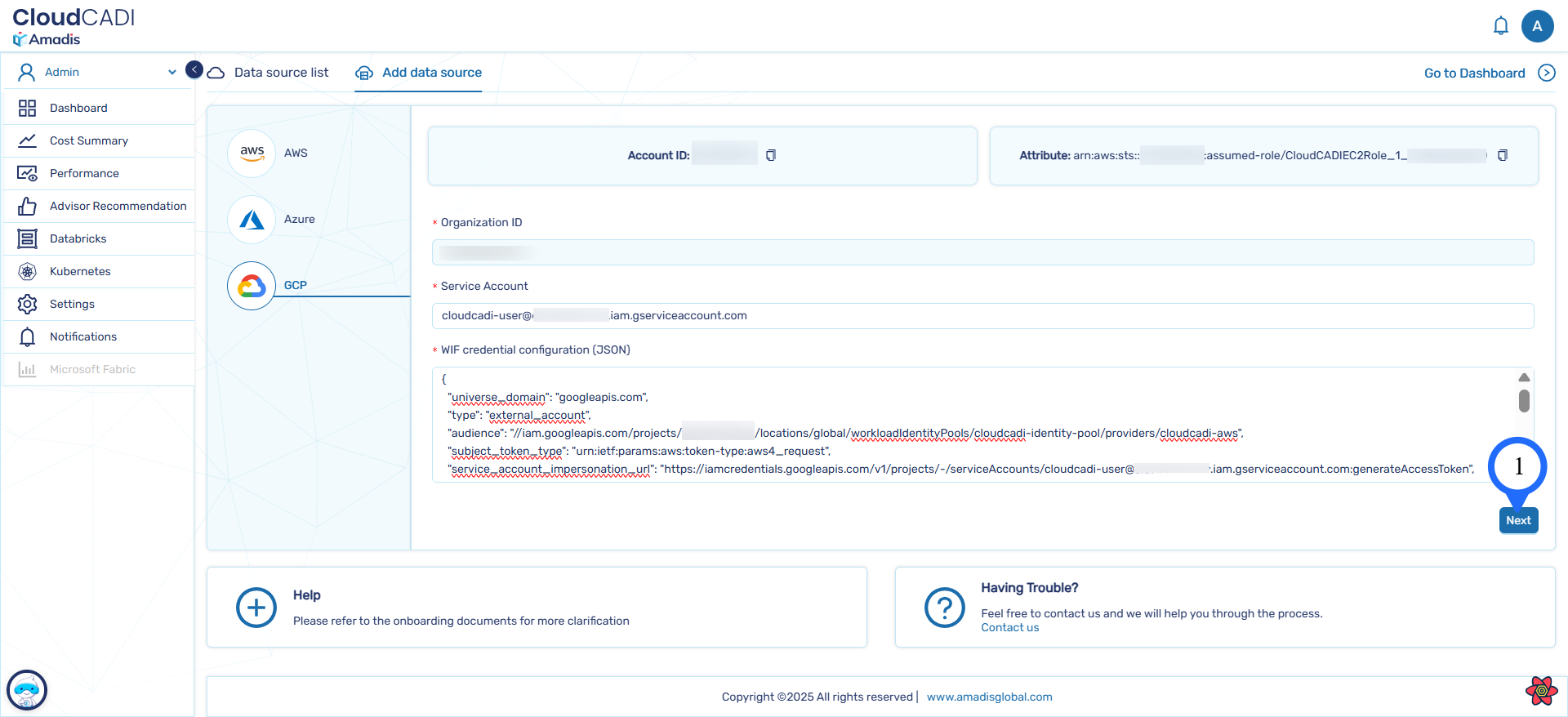
Task: Select the AWS cloud provider icon
Action: pyautogui.click(x=252, y=153)
